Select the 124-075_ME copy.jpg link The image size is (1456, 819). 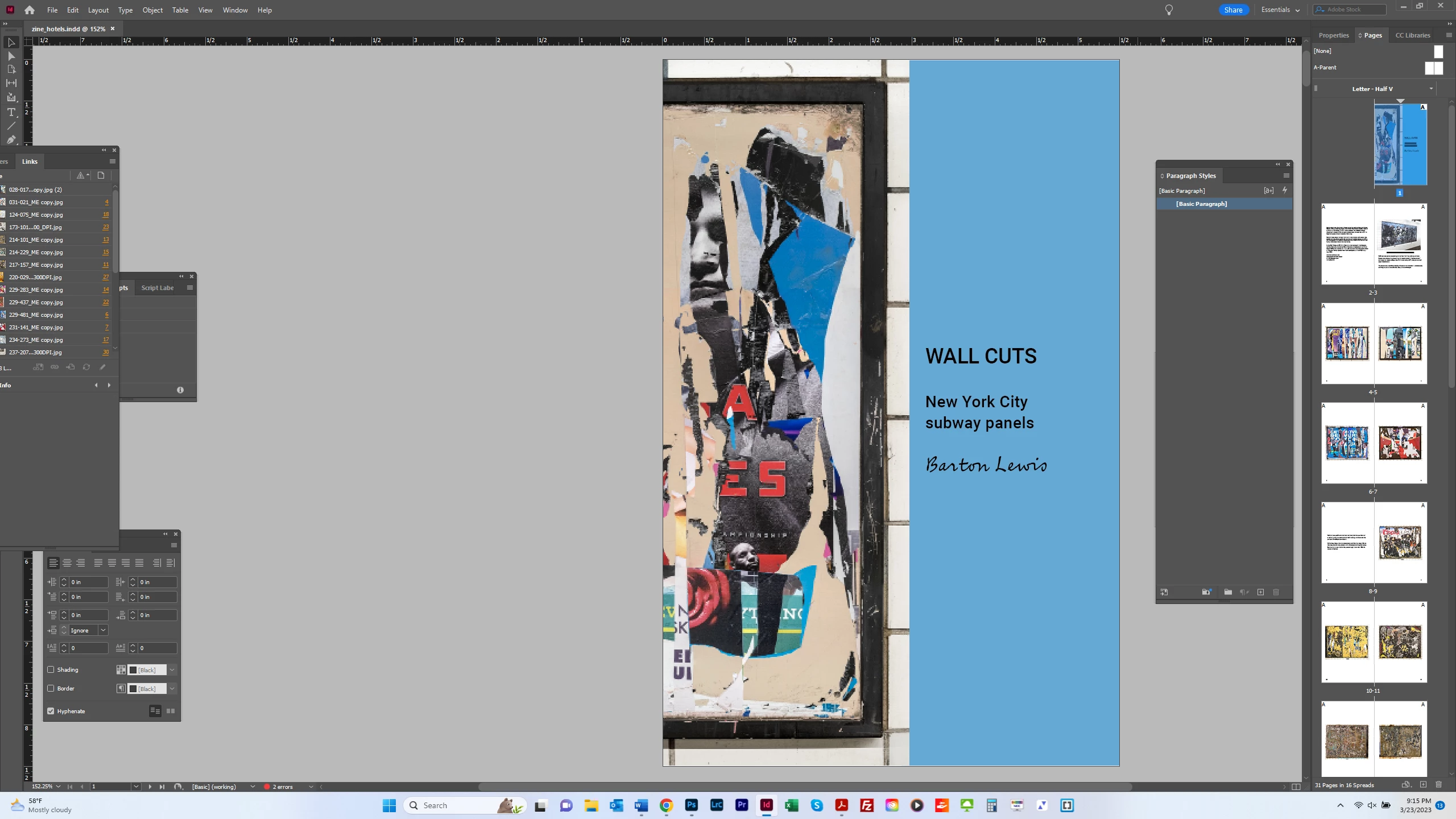pyautogui.click(x=36, y=215)
